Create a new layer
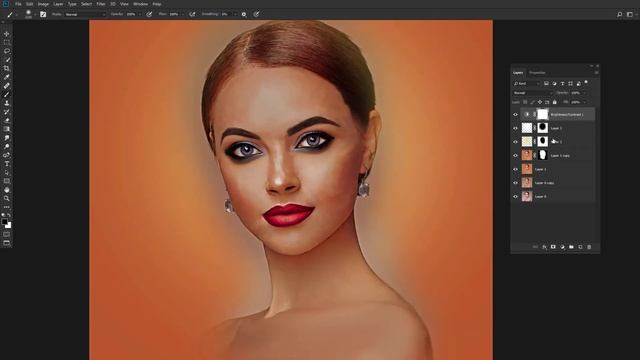This screenshot has width=640, height=360. pyautogui.click(x=580, y=247)
